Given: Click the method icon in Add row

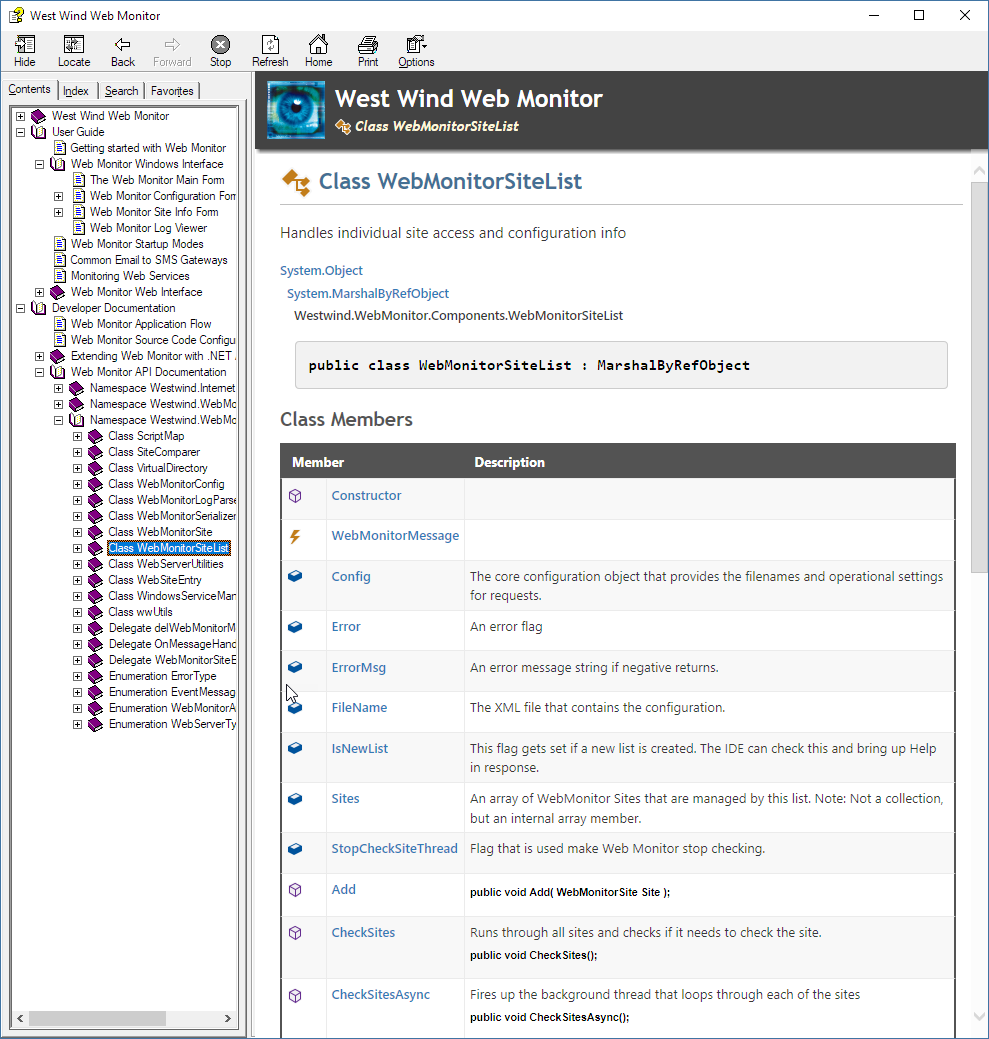Looking at the screenshot, I should pos(295,890).
